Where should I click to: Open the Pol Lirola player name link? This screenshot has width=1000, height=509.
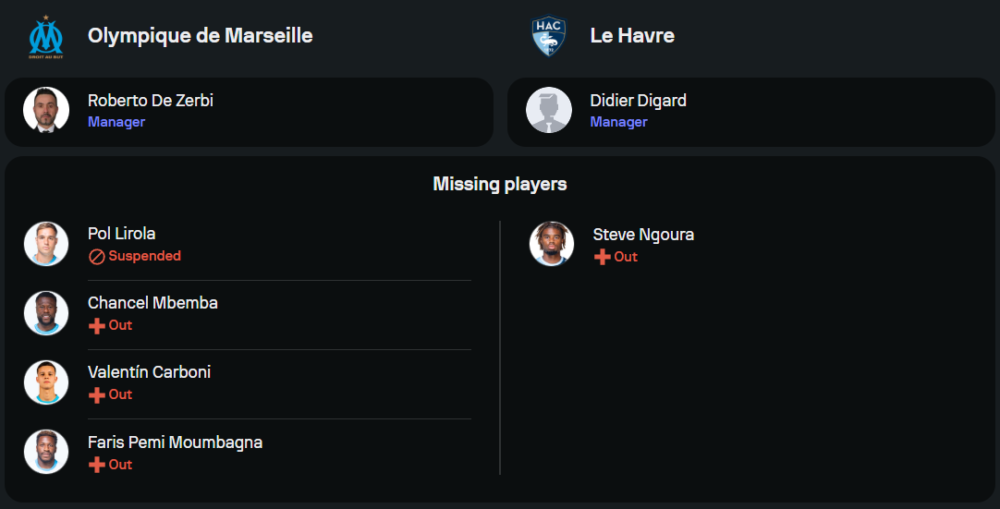point(121,234)
